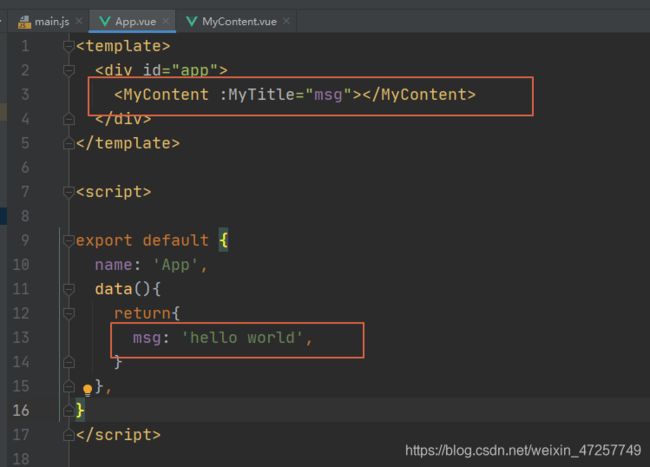Viewport: 650px width, 467px height.
Task: Collapse the return block fold marker
Action: [x=68, y=313]
